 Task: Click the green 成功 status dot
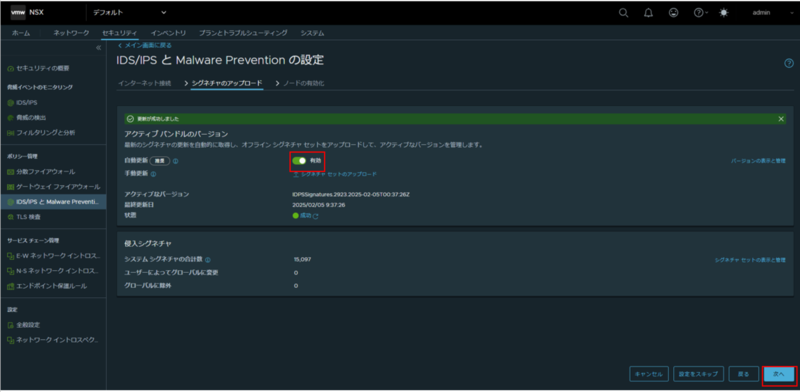[x=295, y=215]
